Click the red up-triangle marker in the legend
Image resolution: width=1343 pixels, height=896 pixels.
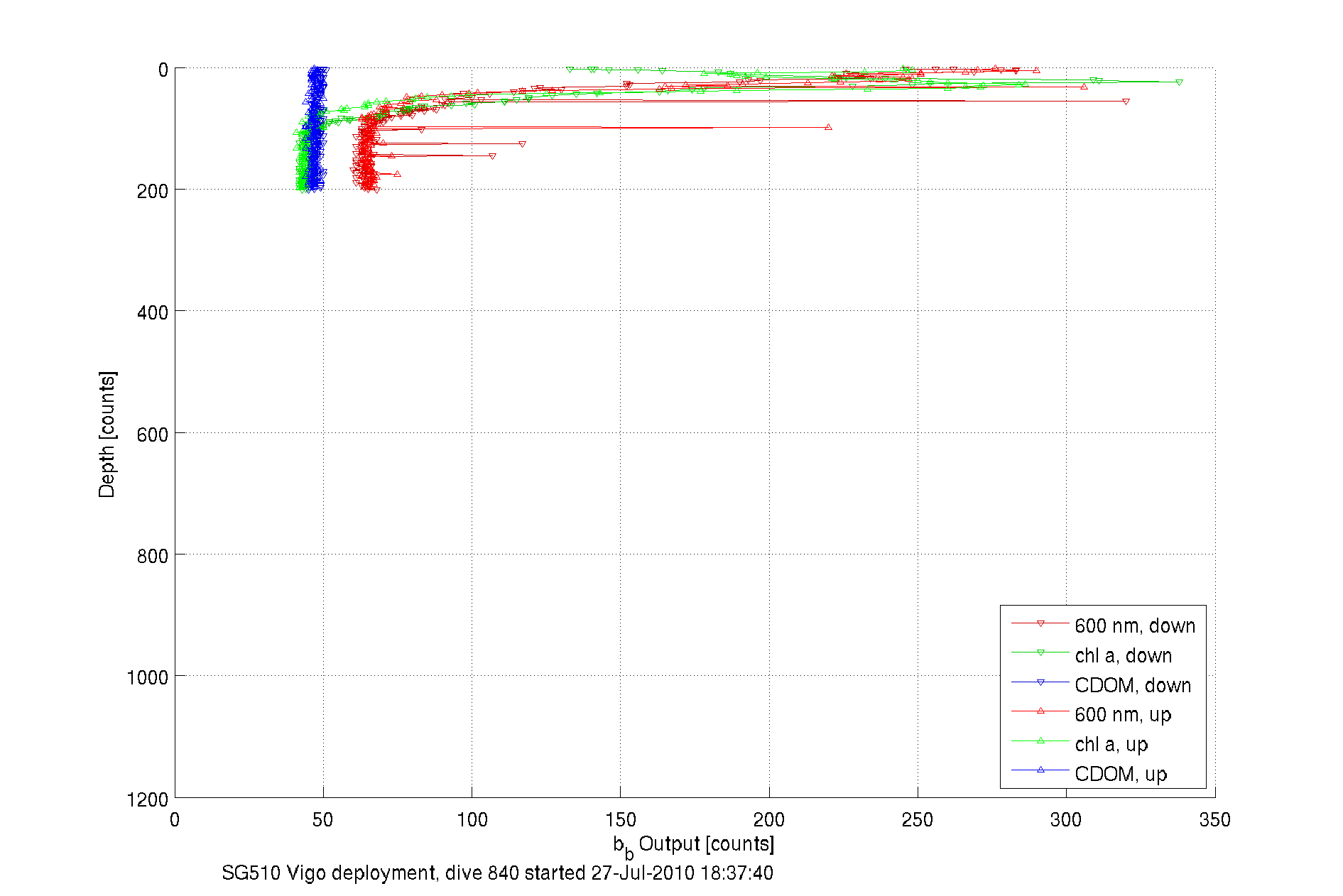click(1040, 711)
